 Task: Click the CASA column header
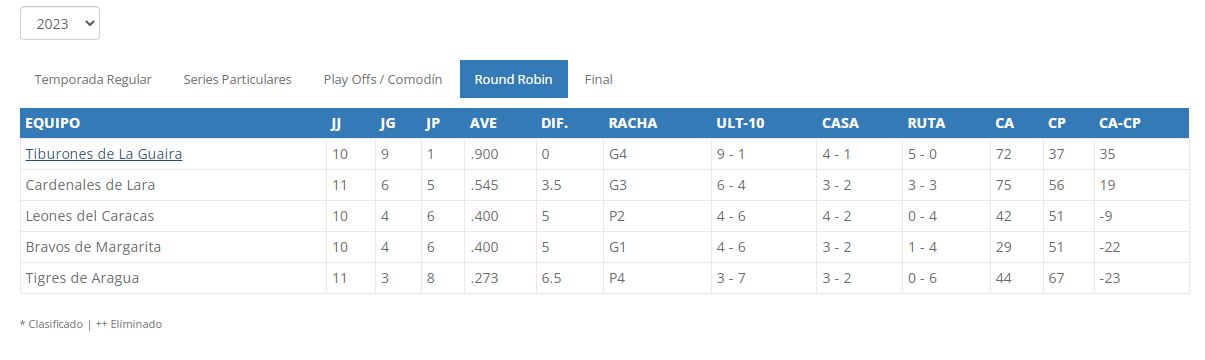click(x=840, y=123)
